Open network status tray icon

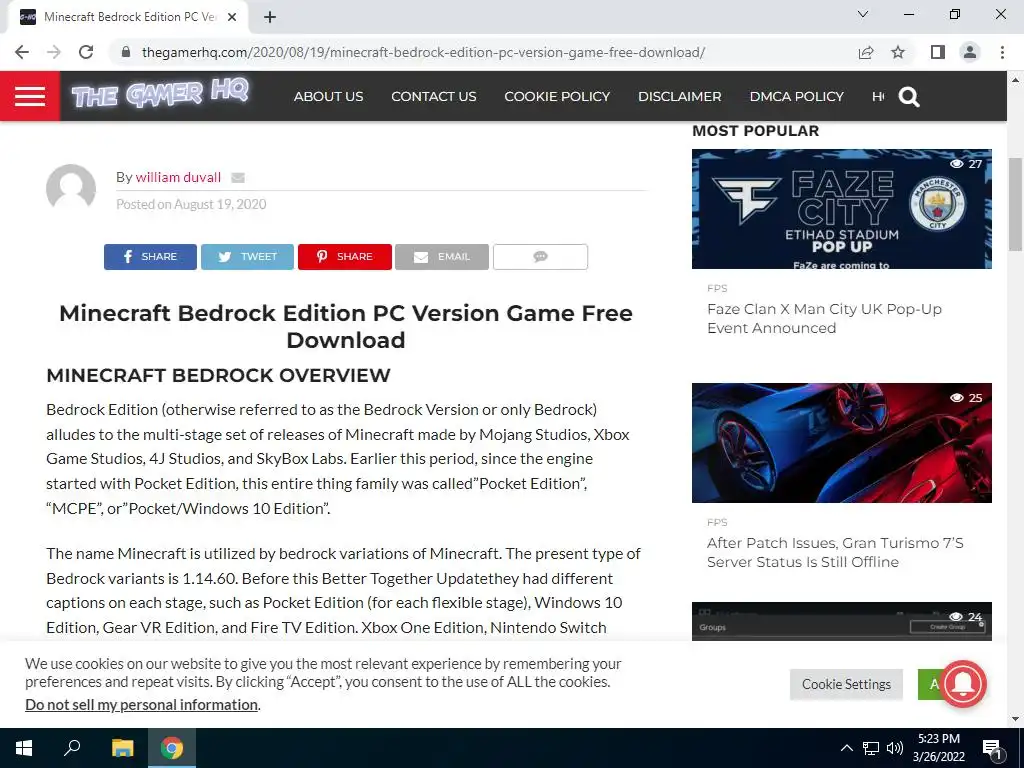871,748
